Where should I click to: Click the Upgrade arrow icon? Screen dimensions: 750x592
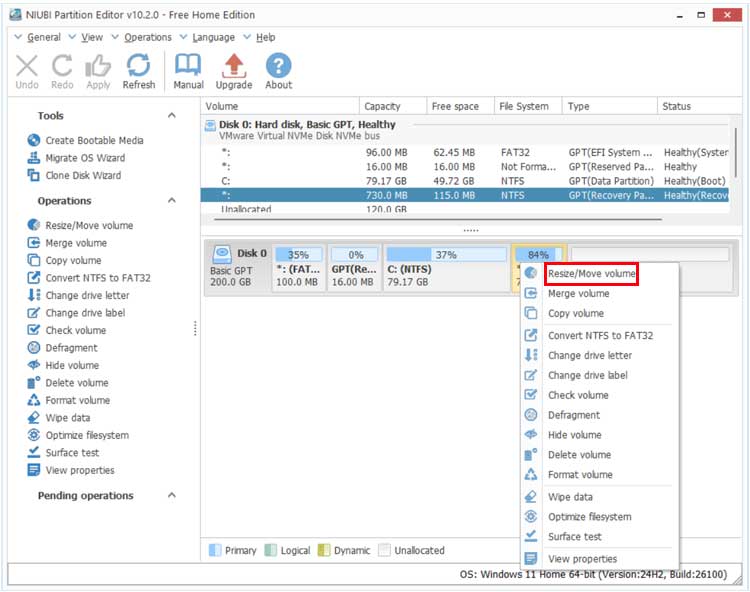234,66
